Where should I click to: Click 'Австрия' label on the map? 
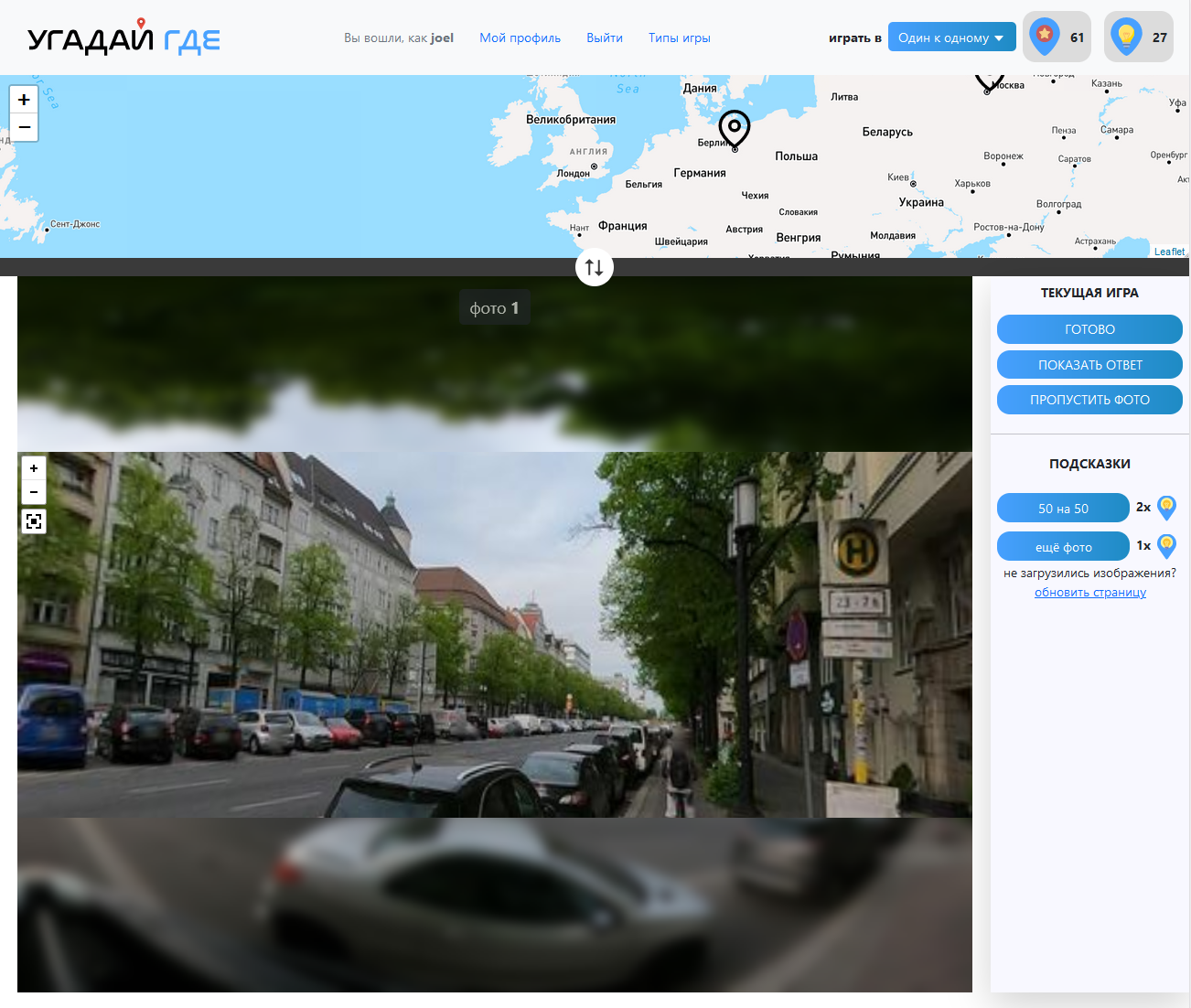[745, 230]
